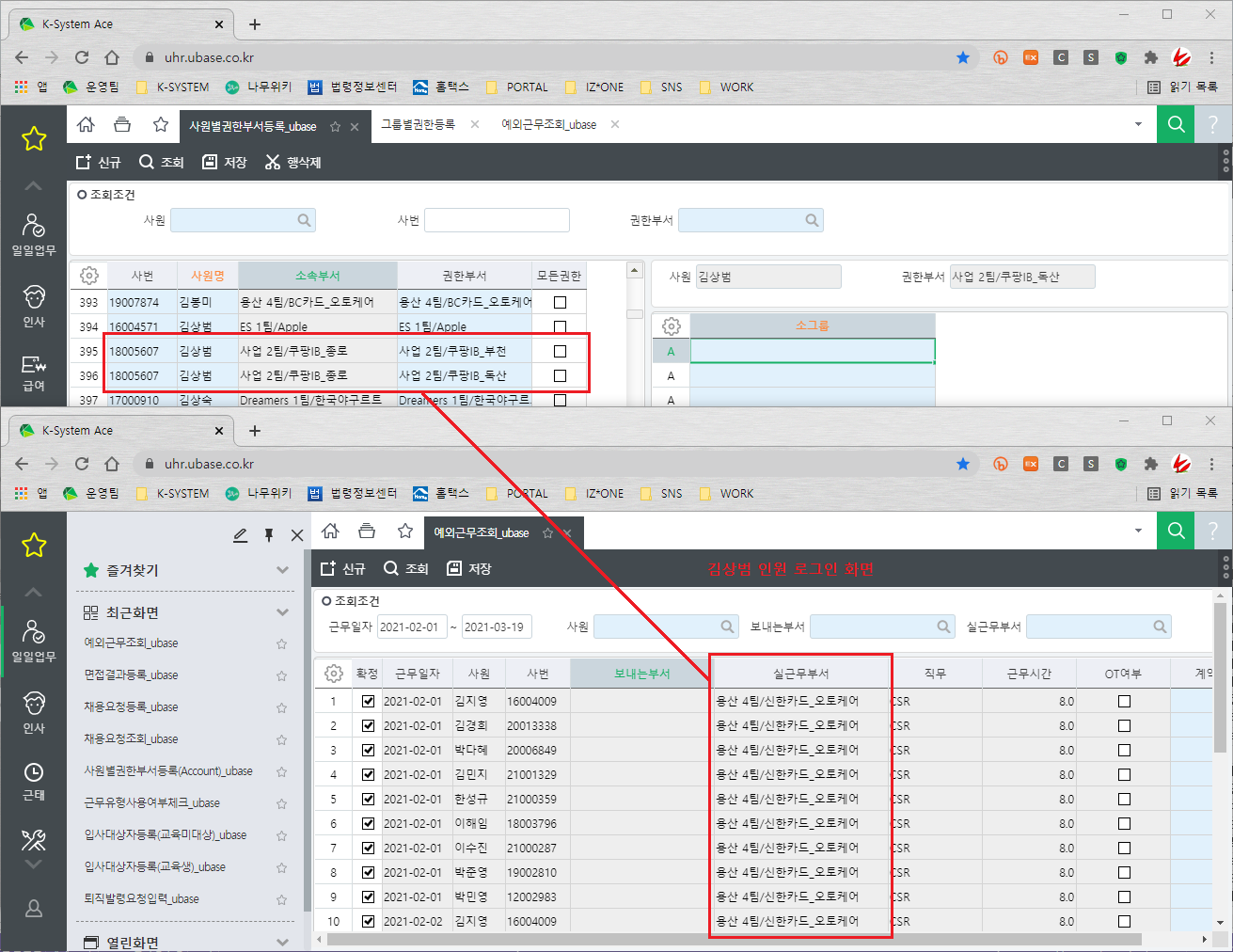
Task: Uncheck the 확정 checkbox for 한성규
Action: coord(368,799)
